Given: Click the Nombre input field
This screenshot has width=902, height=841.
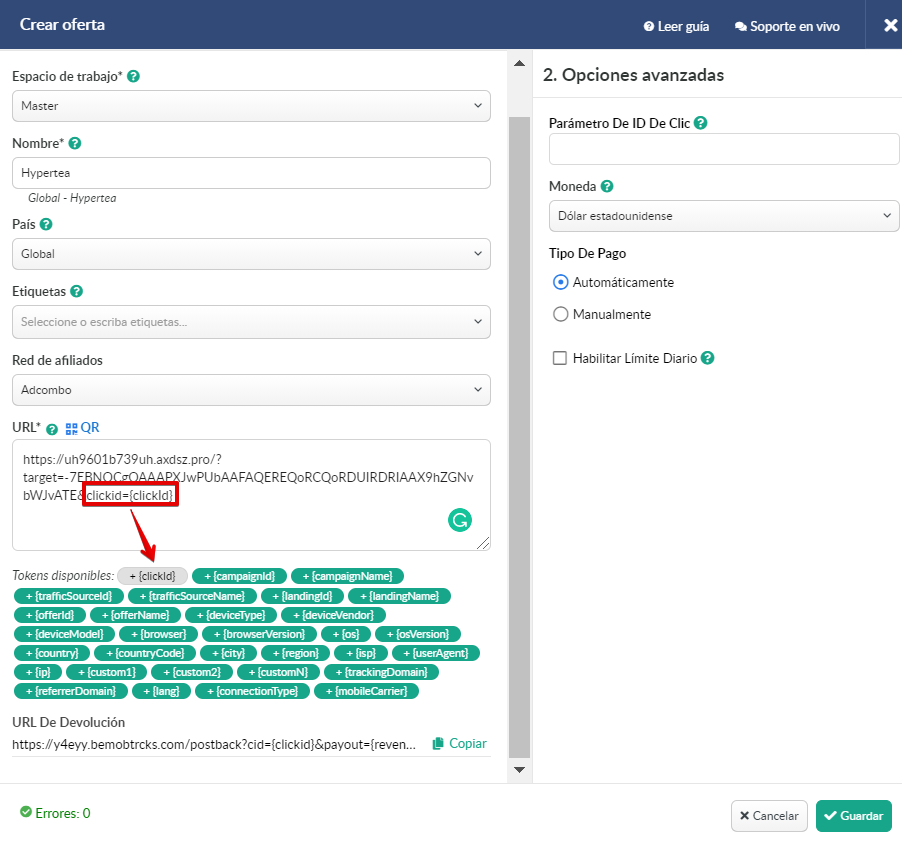Looking at the screenshot, I should point(251,173).
